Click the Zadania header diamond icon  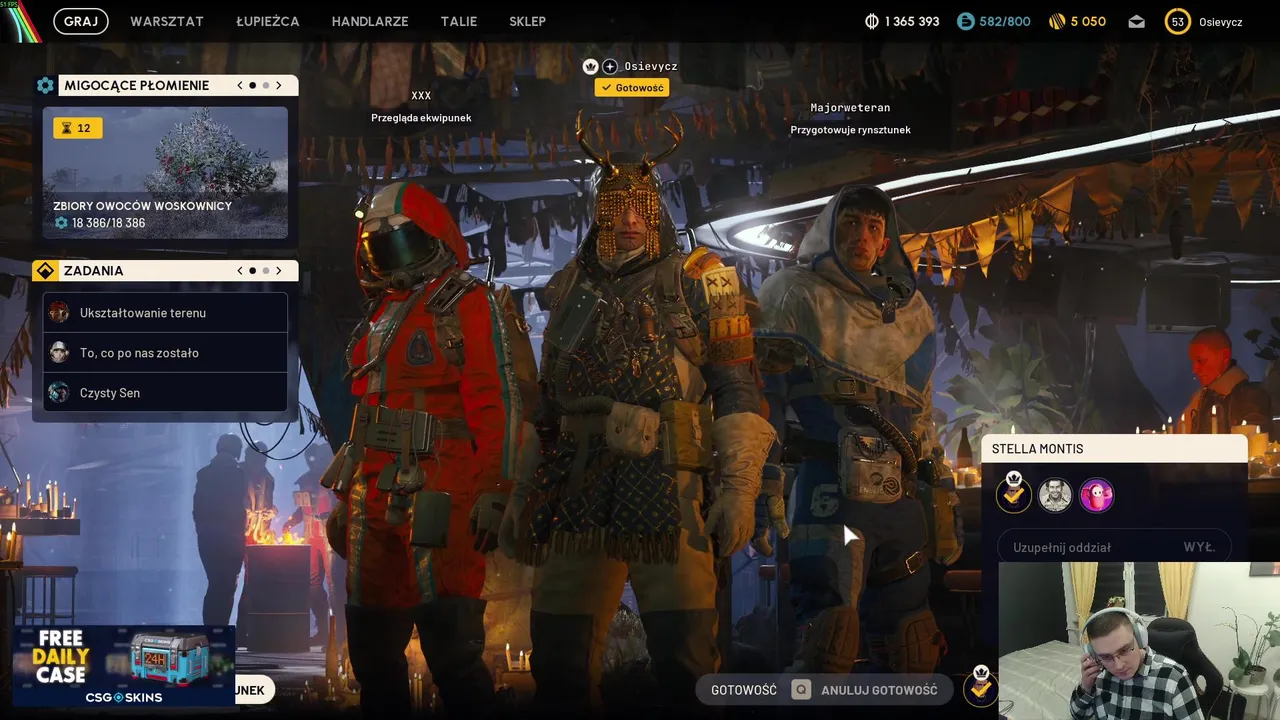coord(45,271)
